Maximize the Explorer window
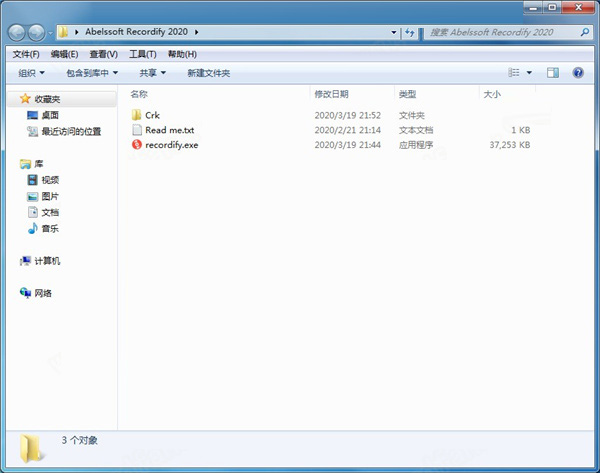The image size is (600, 473). coord(551,8)
